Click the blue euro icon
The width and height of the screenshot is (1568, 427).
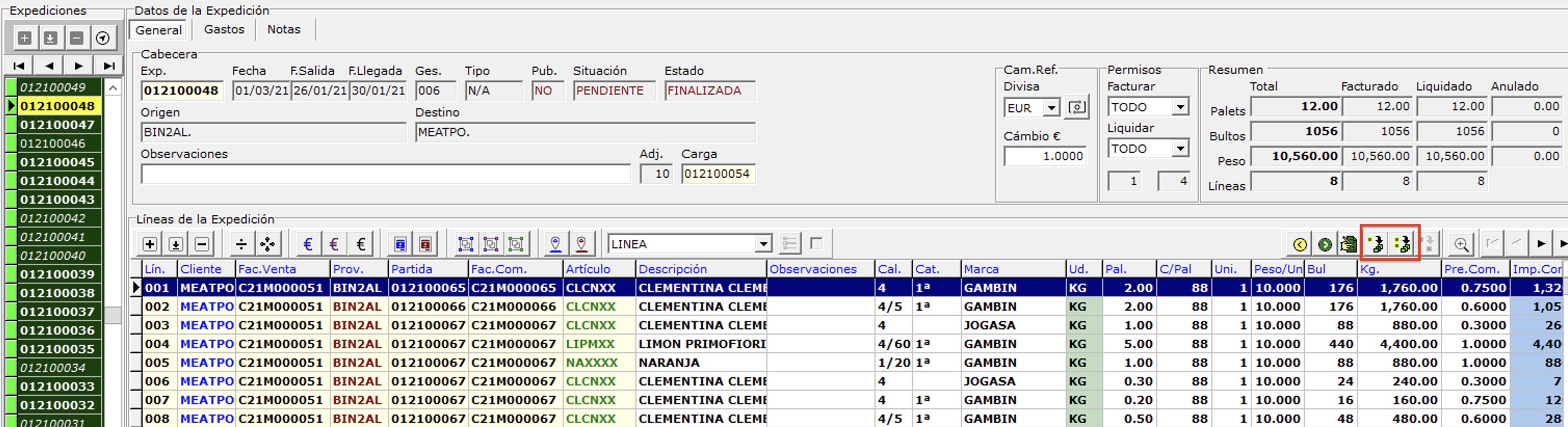click(308, 244)
